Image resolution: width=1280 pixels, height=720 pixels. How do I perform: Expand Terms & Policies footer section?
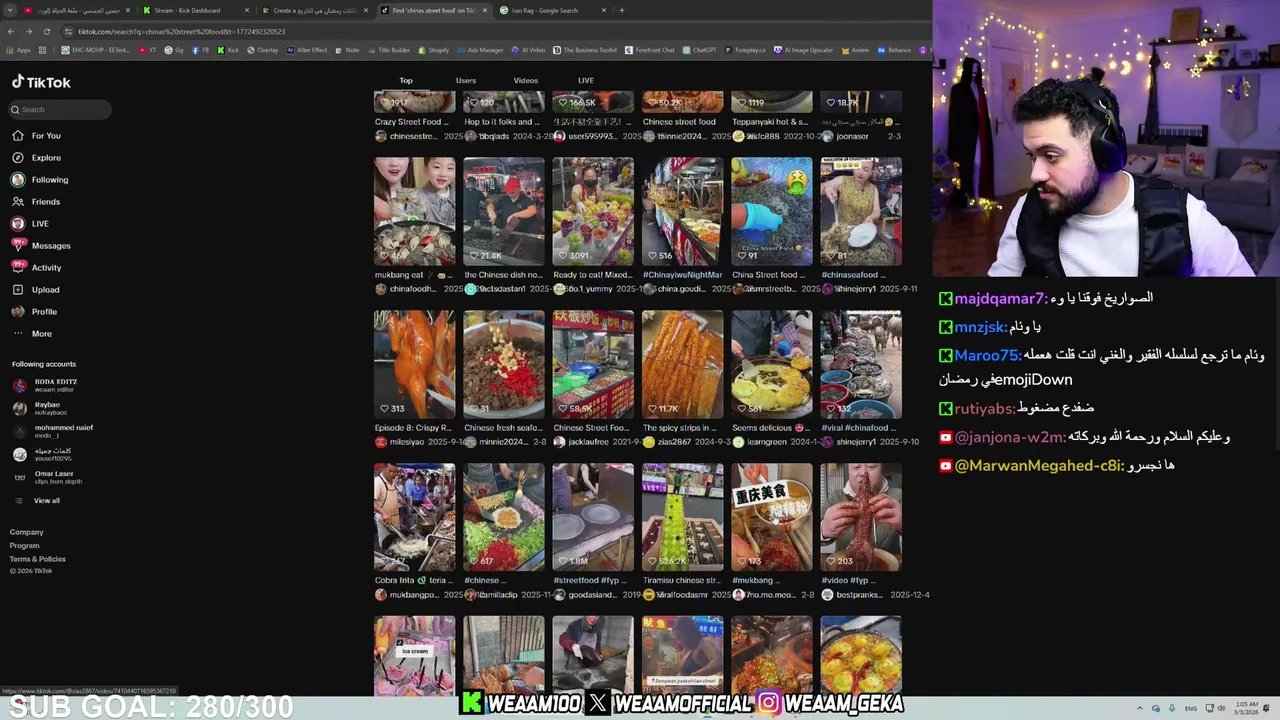tap(38, 559)
